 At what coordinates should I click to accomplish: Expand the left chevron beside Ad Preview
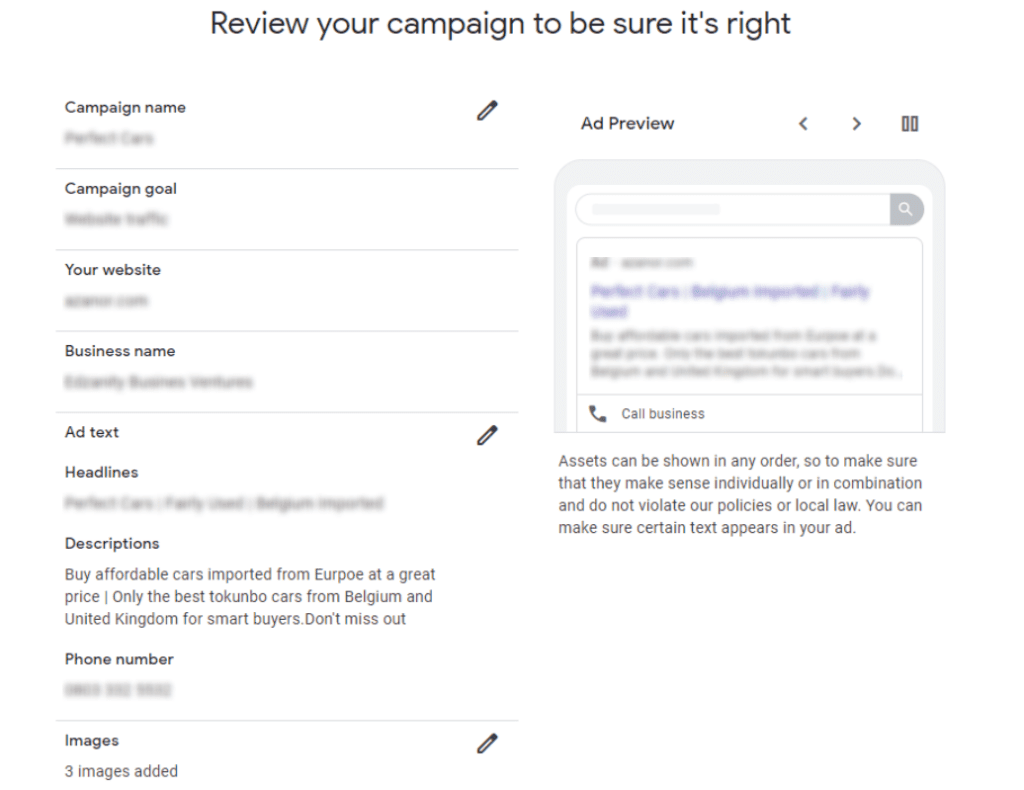803,123
